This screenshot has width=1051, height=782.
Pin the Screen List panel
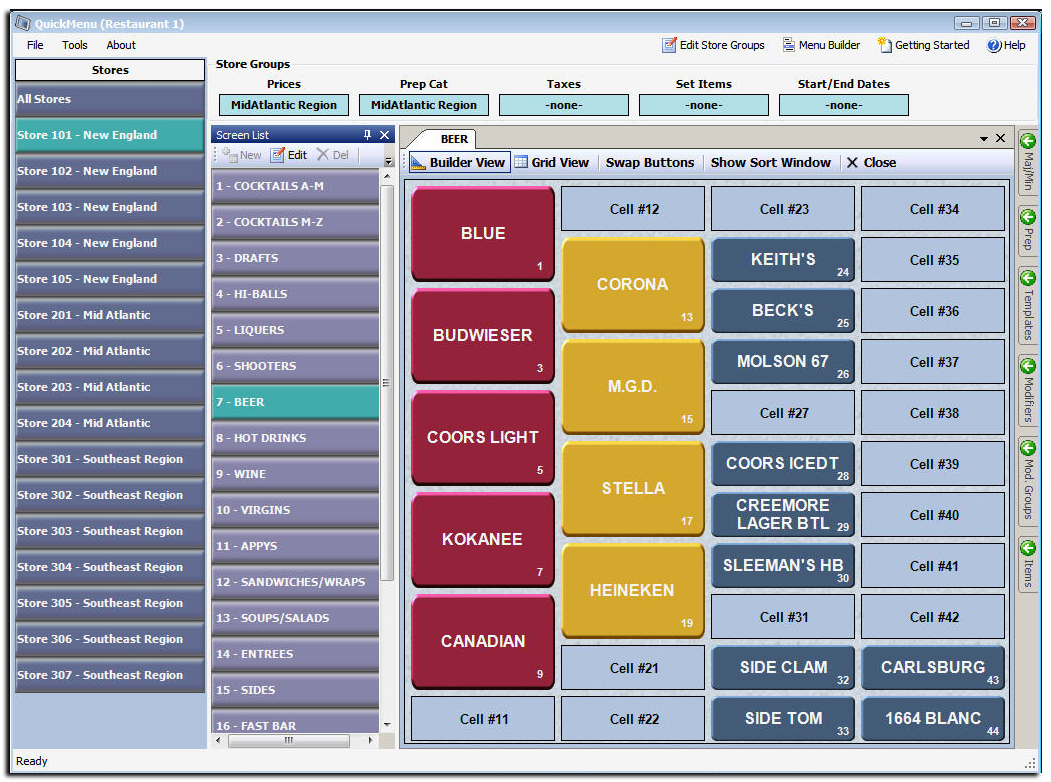[368, 135]
